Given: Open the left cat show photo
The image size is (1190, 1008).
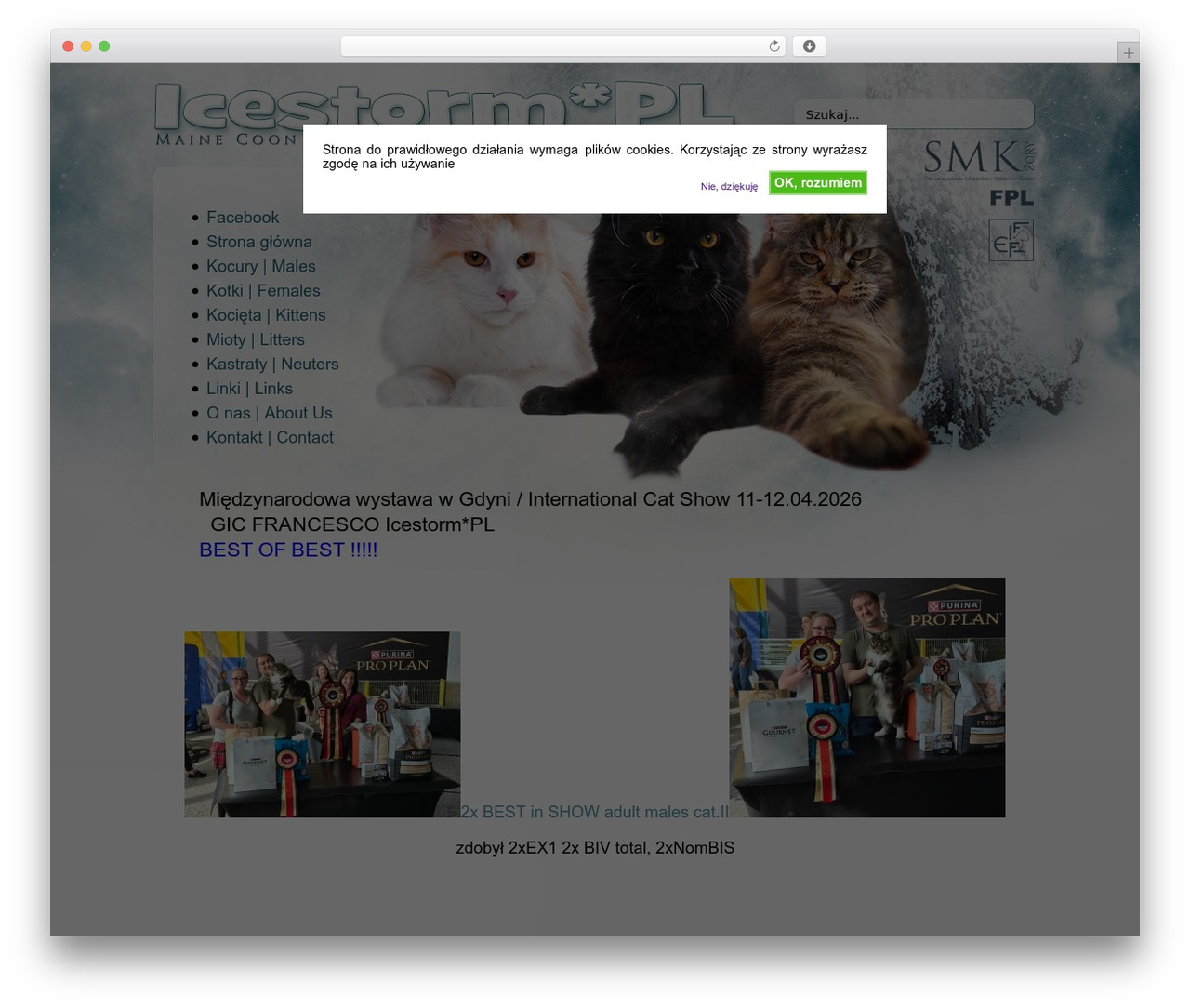Looking at the screenshot, I should pos(323,724).
